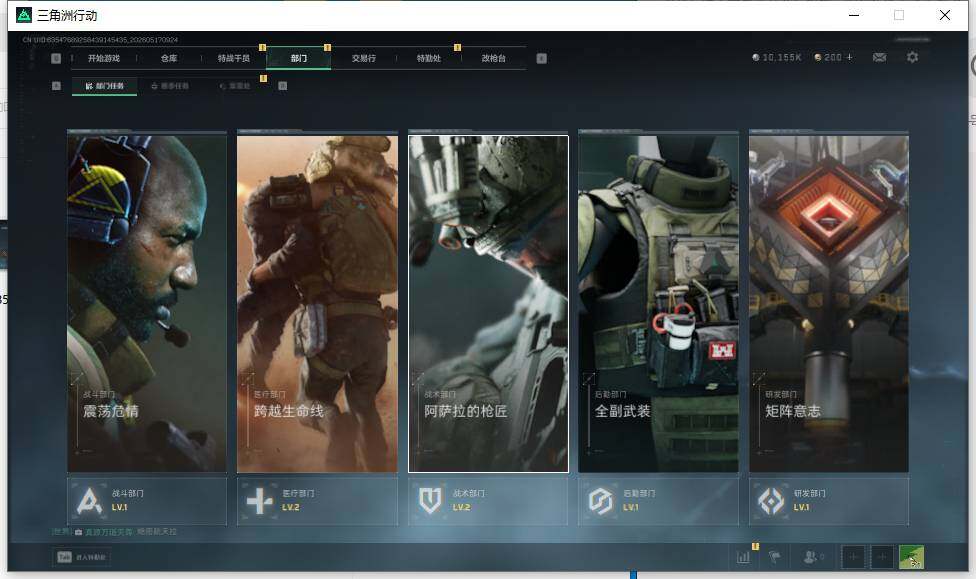Click the 战斗部门 LV.1 label
The image size is (976, 579).
point(120,507)
